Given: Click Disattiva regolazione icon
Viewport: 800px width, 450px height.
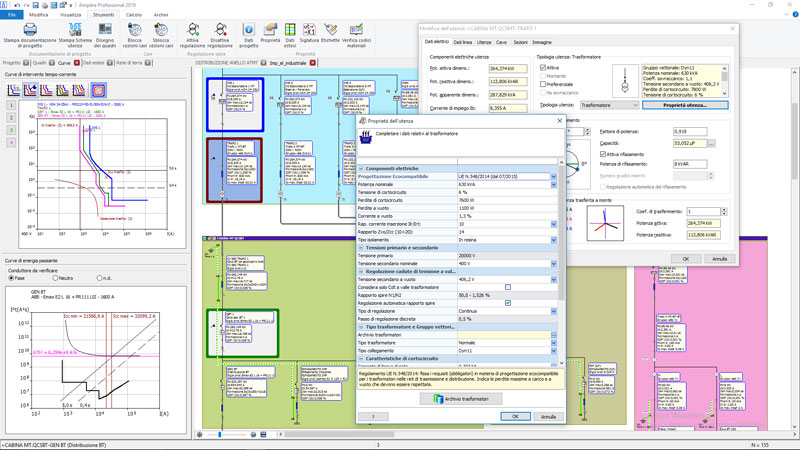Looking at the screenshot, I should click(220, 30).
